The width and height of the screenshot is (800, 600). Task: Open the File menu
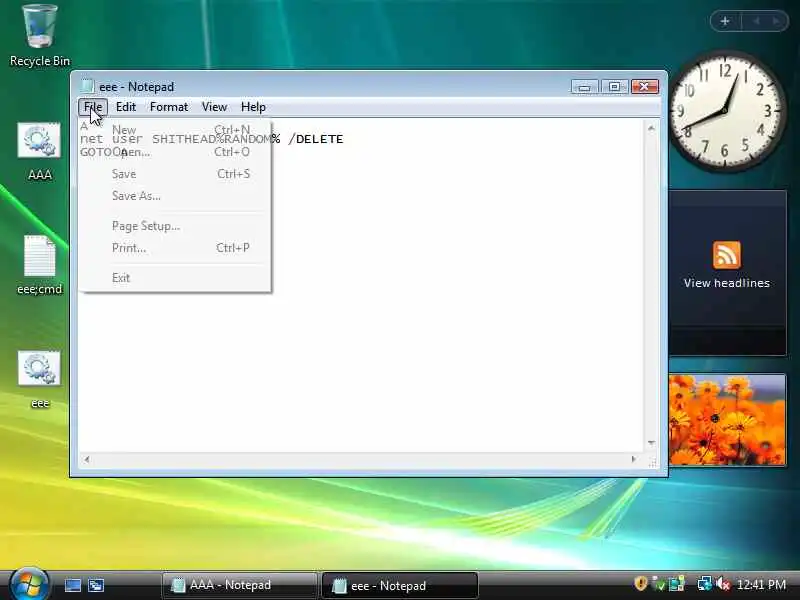click(93, 107)
